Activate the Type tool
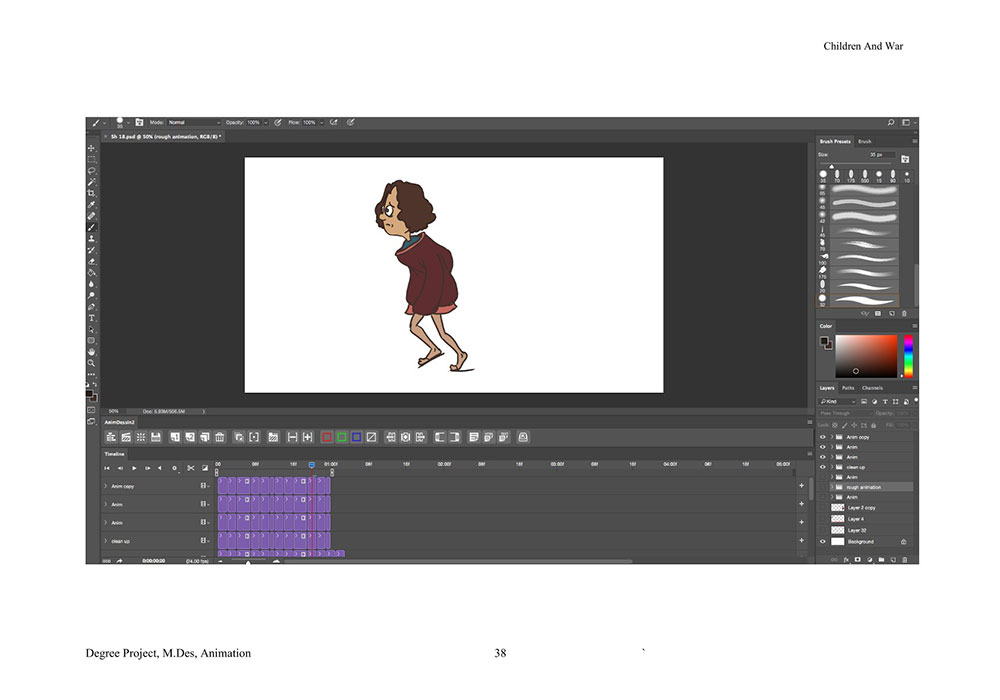1000x700 pixels. coord(92,318)
